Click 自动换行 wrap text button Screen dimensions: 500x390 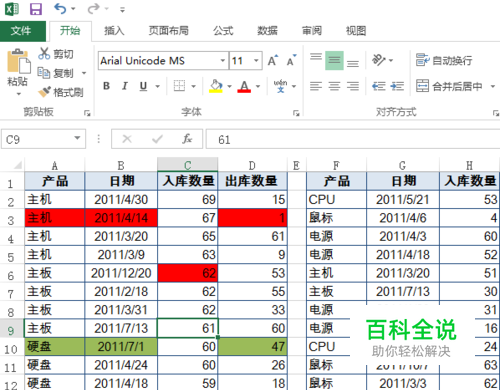pyautogui.click(x=444, y=60)
